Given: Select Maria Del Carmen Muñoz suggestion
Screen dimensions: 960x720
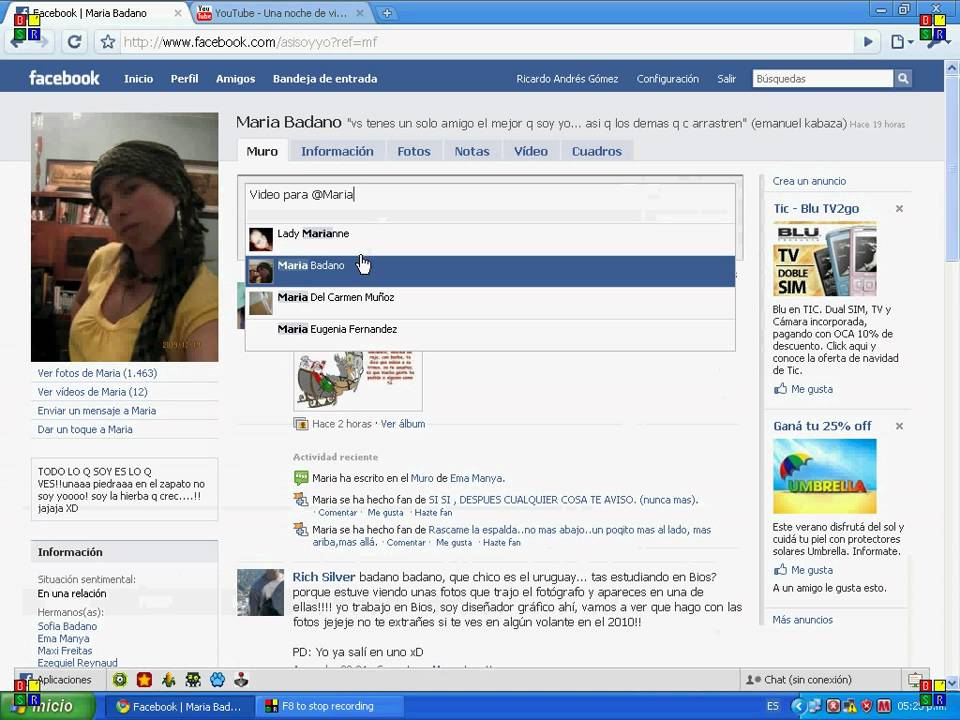Looking at the screenshot, I should pyautogui.click(x=490, y=302).
